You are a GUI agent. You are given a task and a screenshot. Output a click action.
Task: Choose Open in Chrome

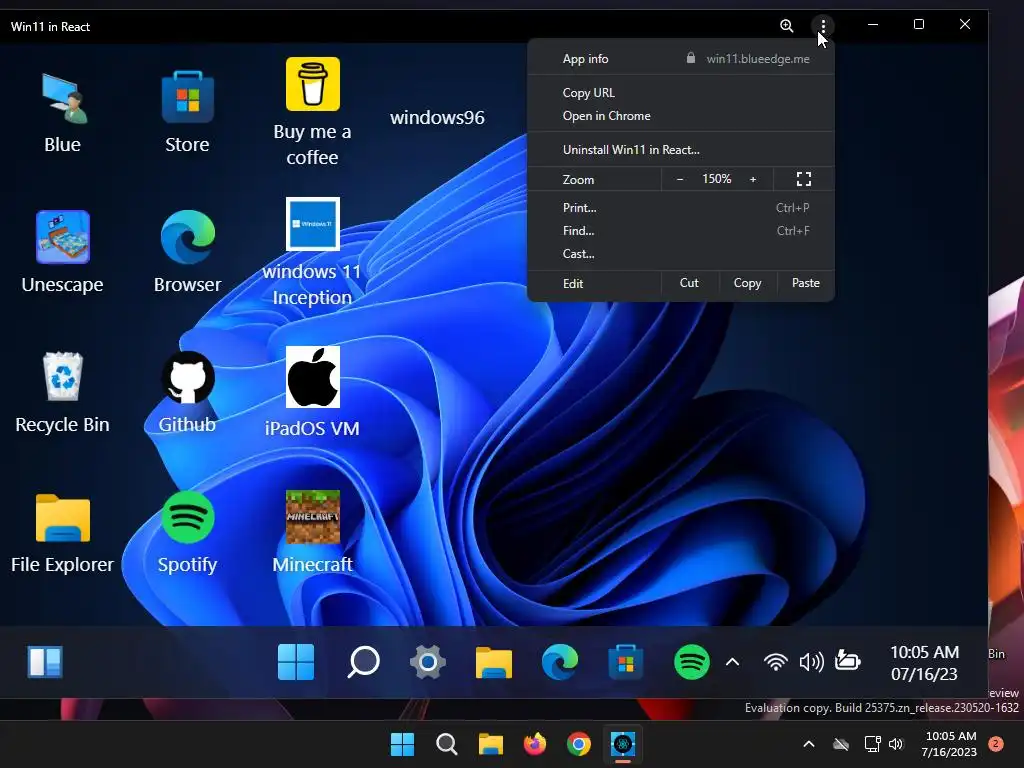click(x=680, y=116)
